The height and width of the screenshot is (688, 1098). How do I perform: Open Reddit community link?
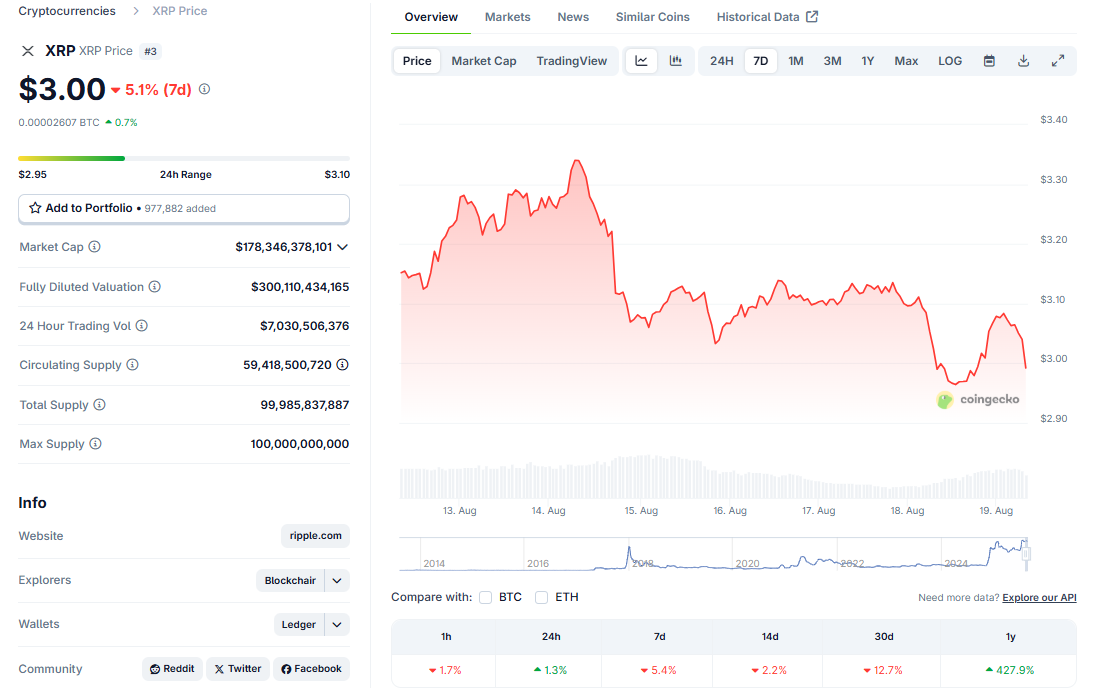coord(172,669)
